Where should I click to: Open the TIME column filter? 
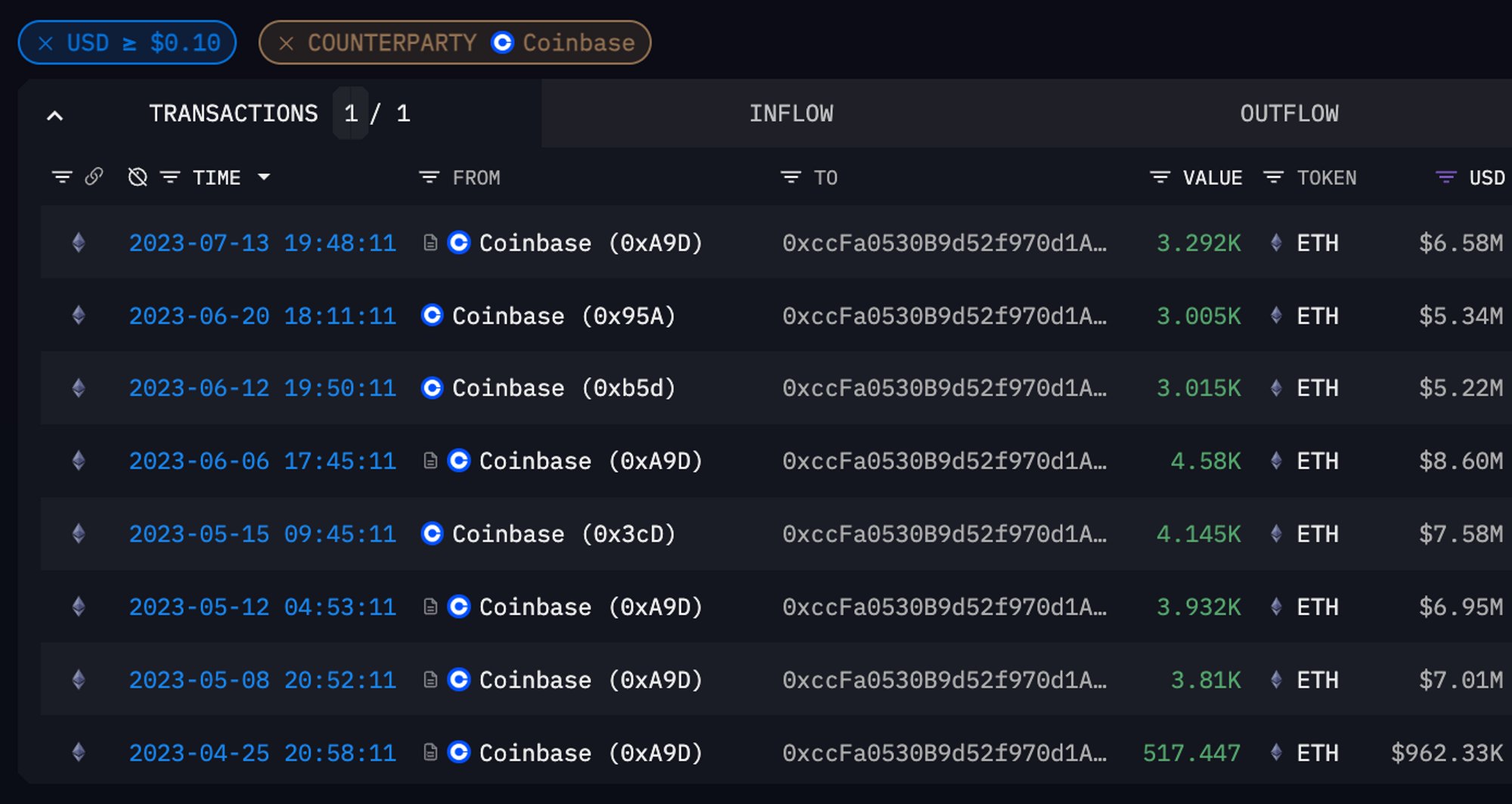tap(170, 177)
